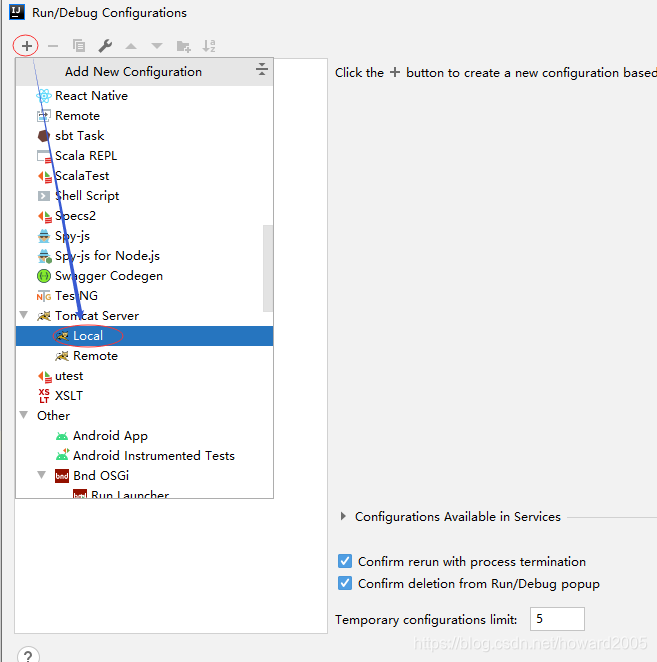Select Android Instrumented Tests configuration

144,456
